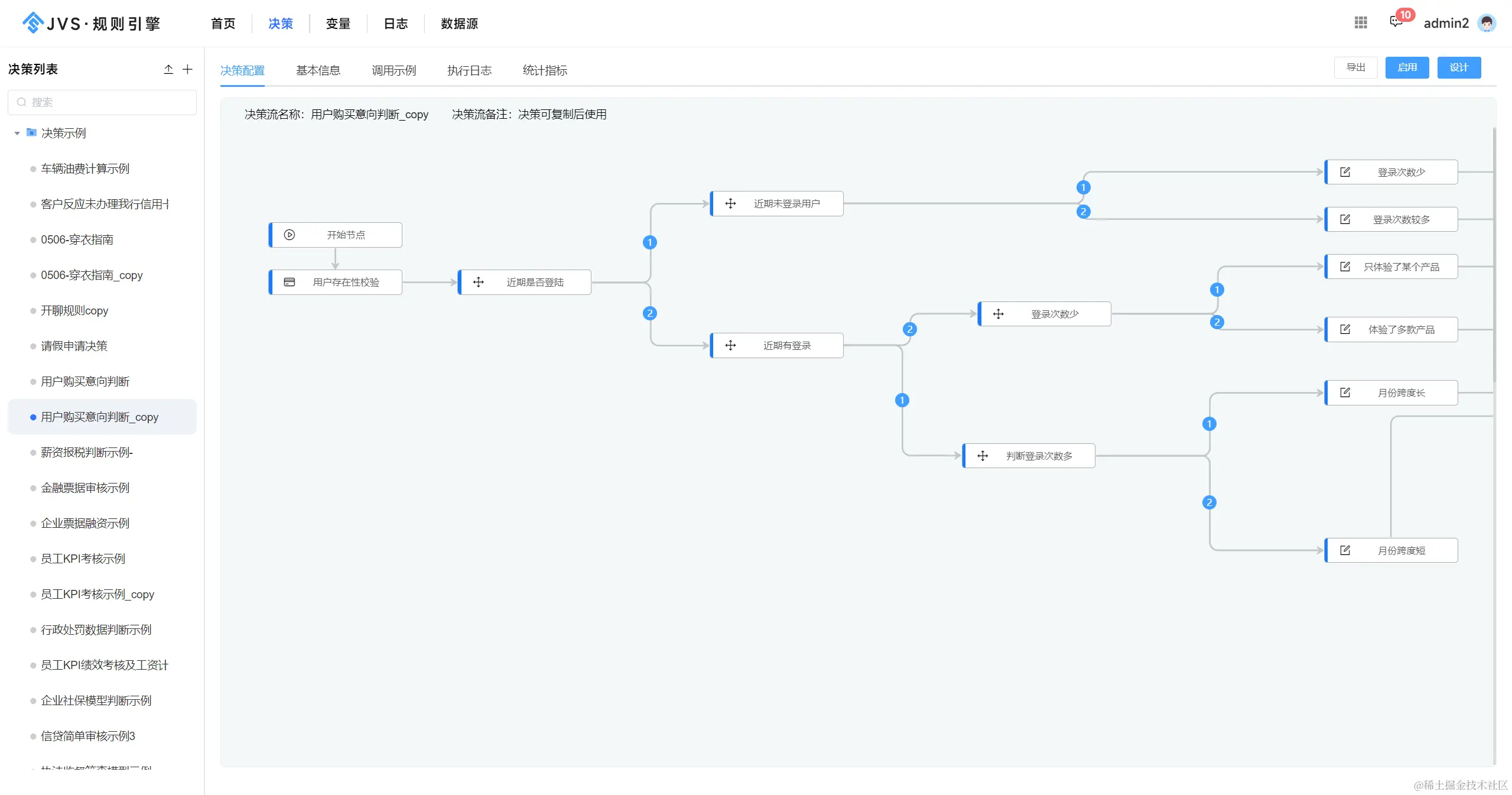Click the branch icon on 近期是否登陆 node
The image size is (1512, 795).
[x=479, y=282]
